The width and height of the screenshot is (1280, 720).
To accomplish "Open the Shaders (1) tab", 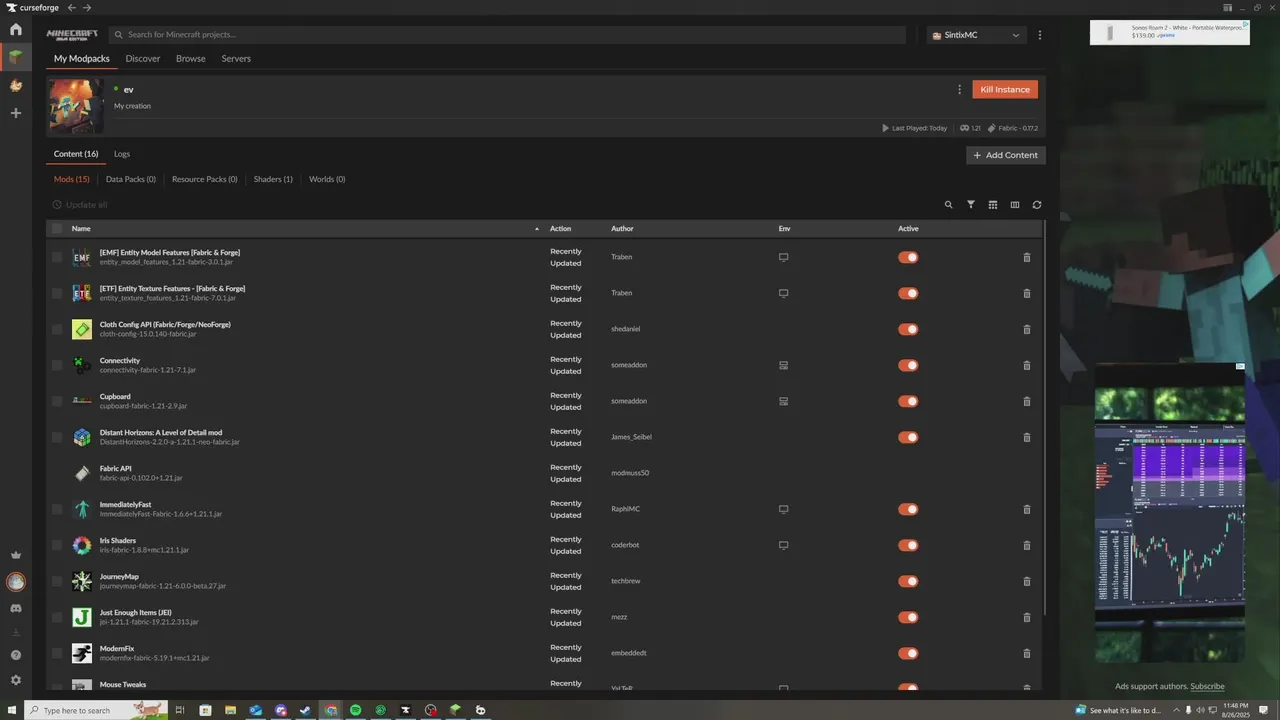I will [x=273, y=179].
